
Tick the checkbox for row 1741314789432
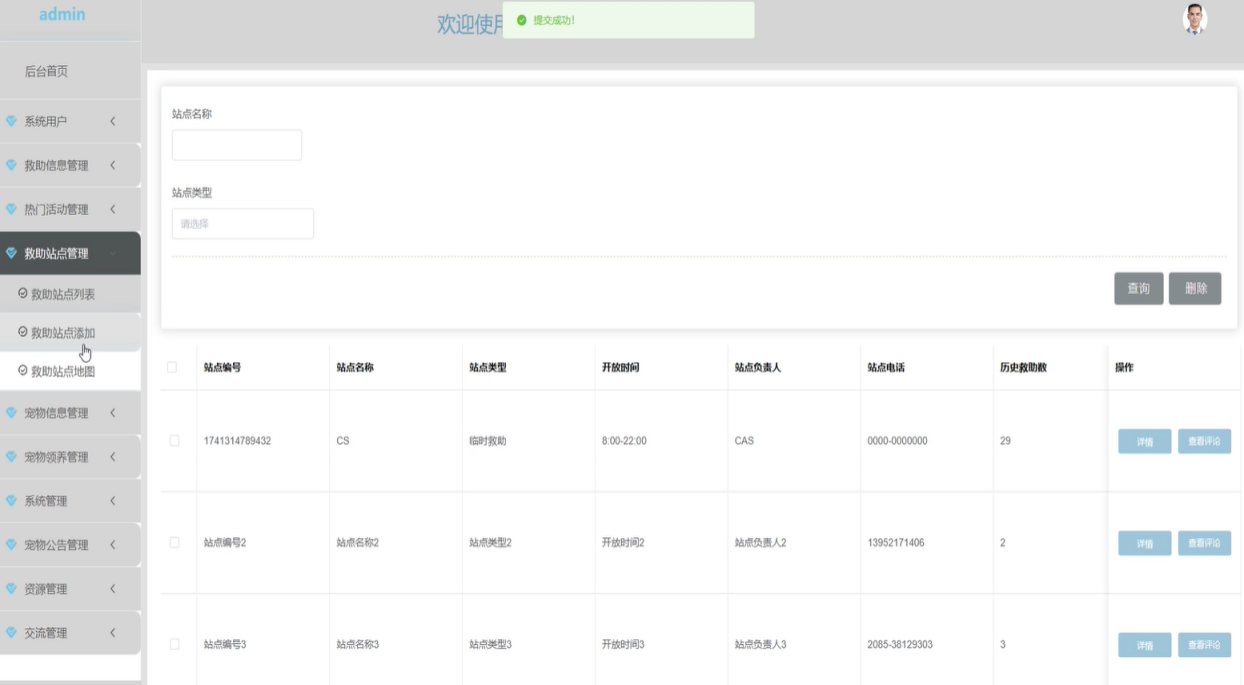click(175, 440)
